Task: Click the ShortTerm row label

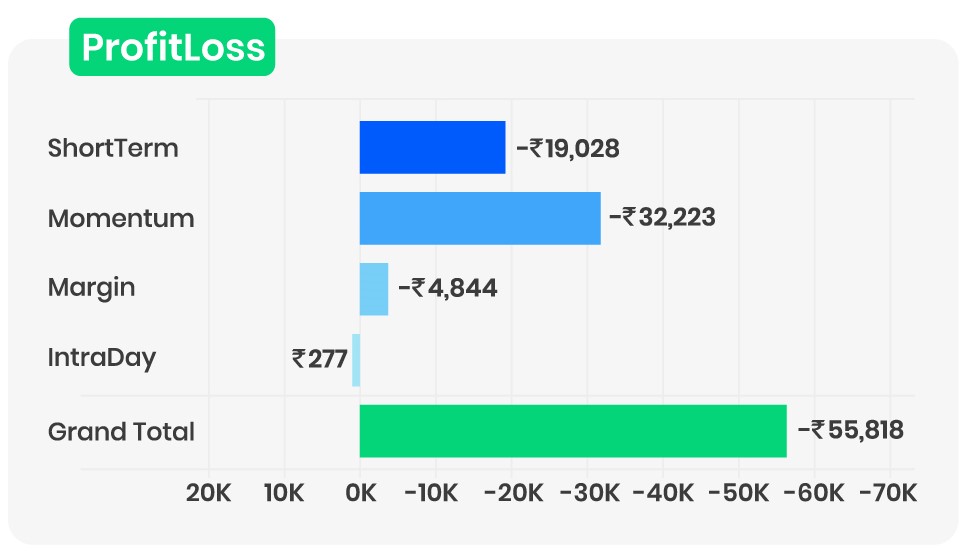Action: [113, 148]
